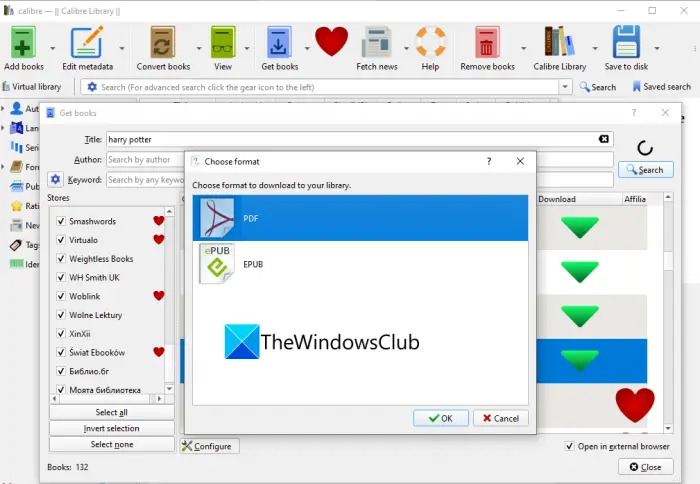Click the View book glasses icon
700x484 pixels.
click(x=222, y=42)
